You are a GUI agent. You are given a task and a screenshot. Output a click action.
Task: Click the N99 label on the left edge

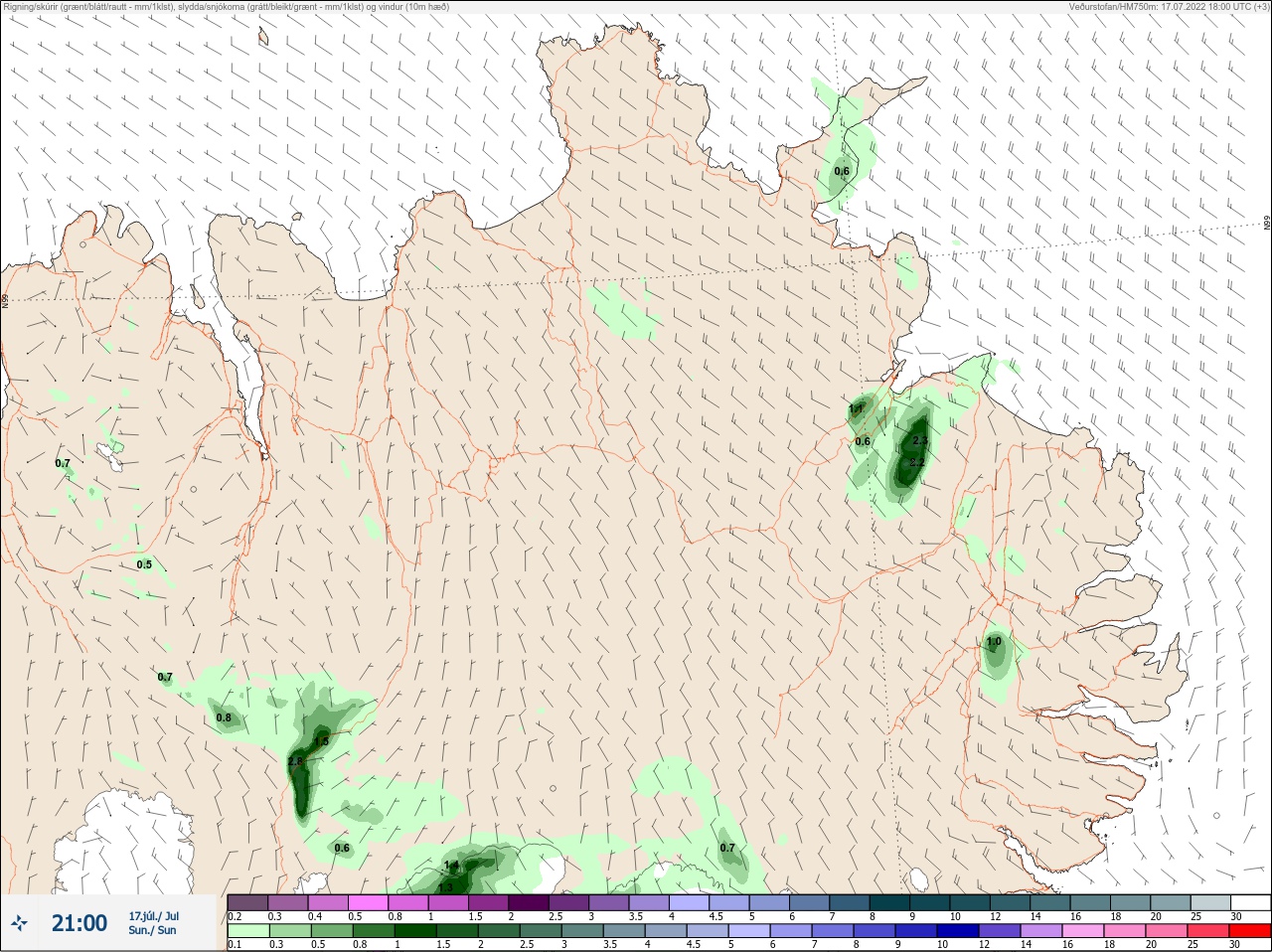(5, 300)
